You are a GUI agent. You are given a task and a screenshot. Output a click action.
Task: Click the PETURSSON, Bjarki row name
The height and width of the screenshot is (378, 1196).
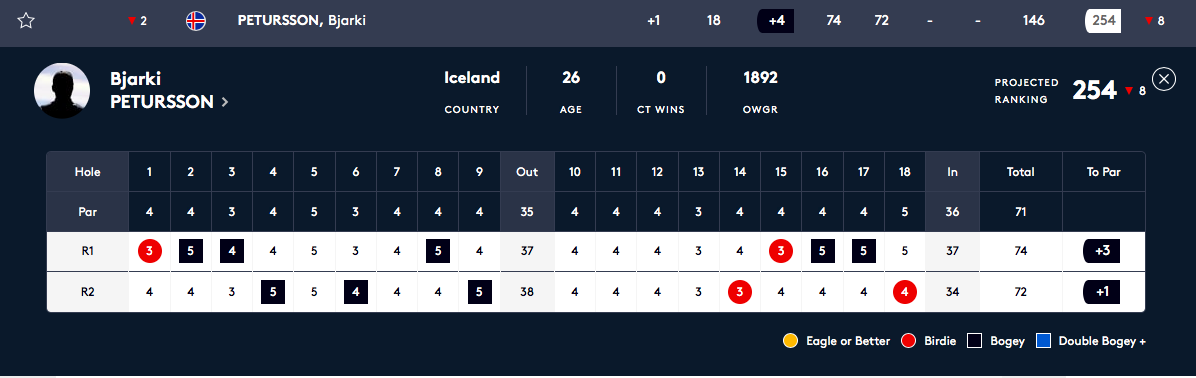pos(301,21)
